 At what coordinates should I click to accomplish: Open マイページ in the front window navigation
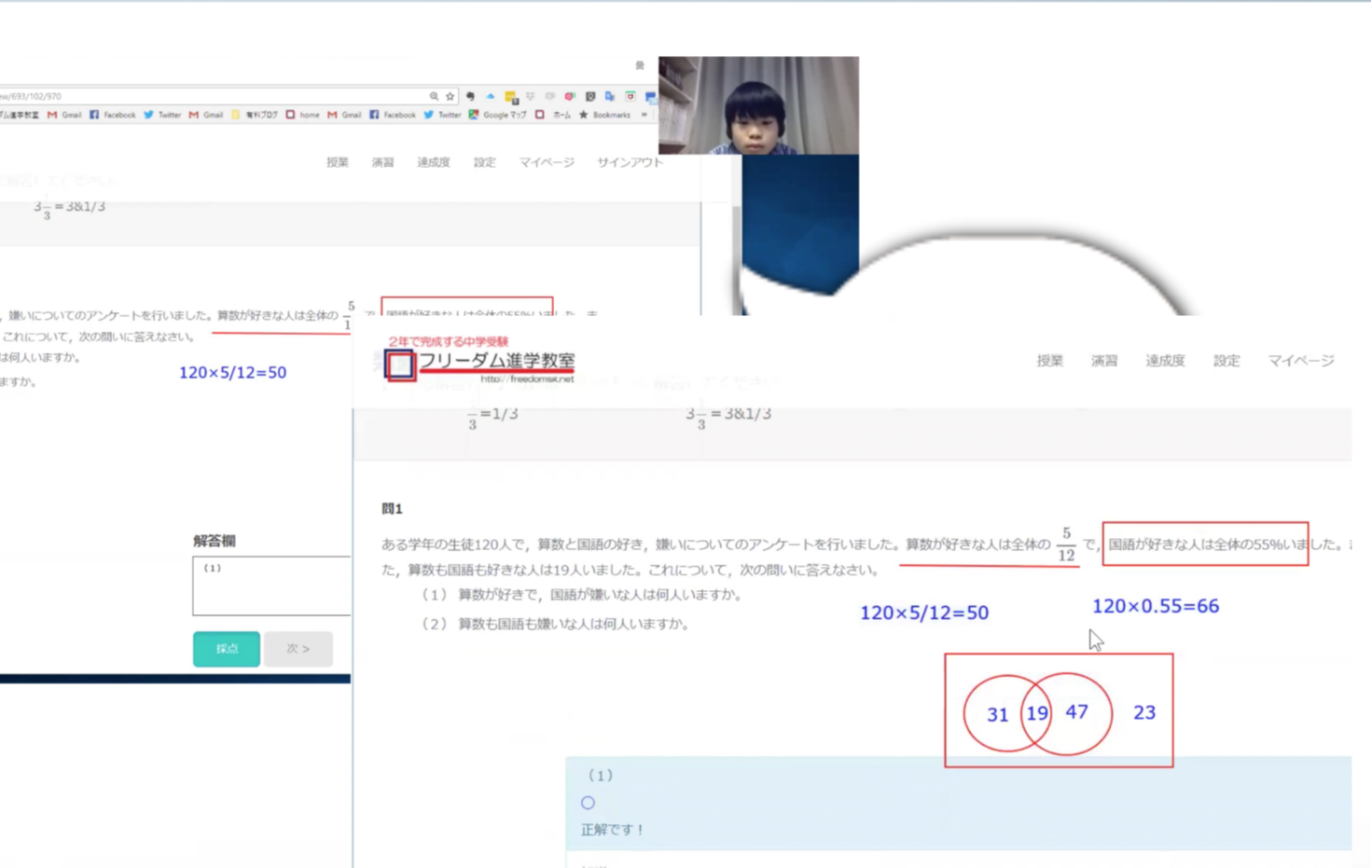click(x=1300, y=361)
